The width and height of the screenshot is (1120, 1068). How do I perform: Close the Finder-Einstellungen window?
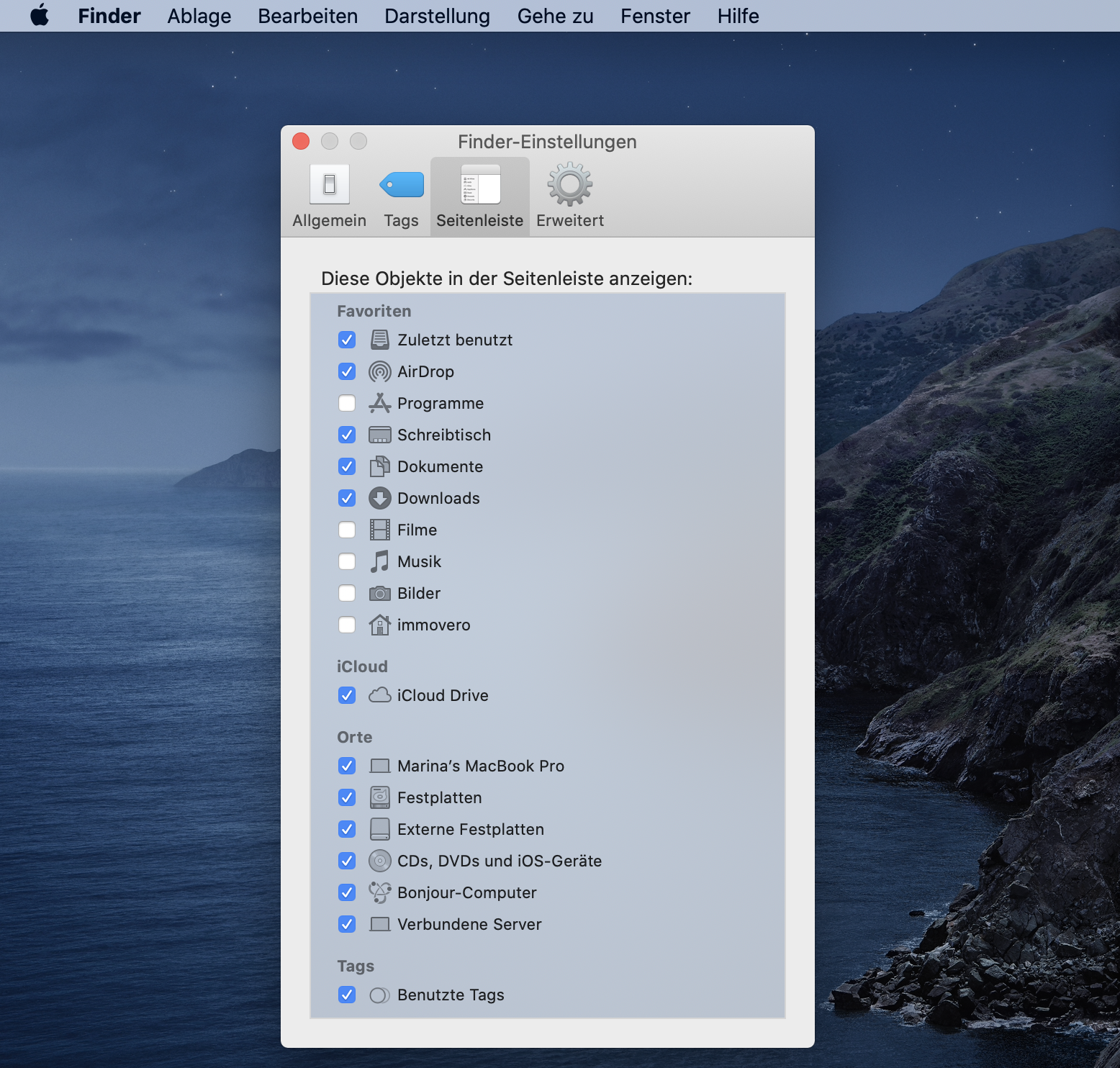[301, 141]
